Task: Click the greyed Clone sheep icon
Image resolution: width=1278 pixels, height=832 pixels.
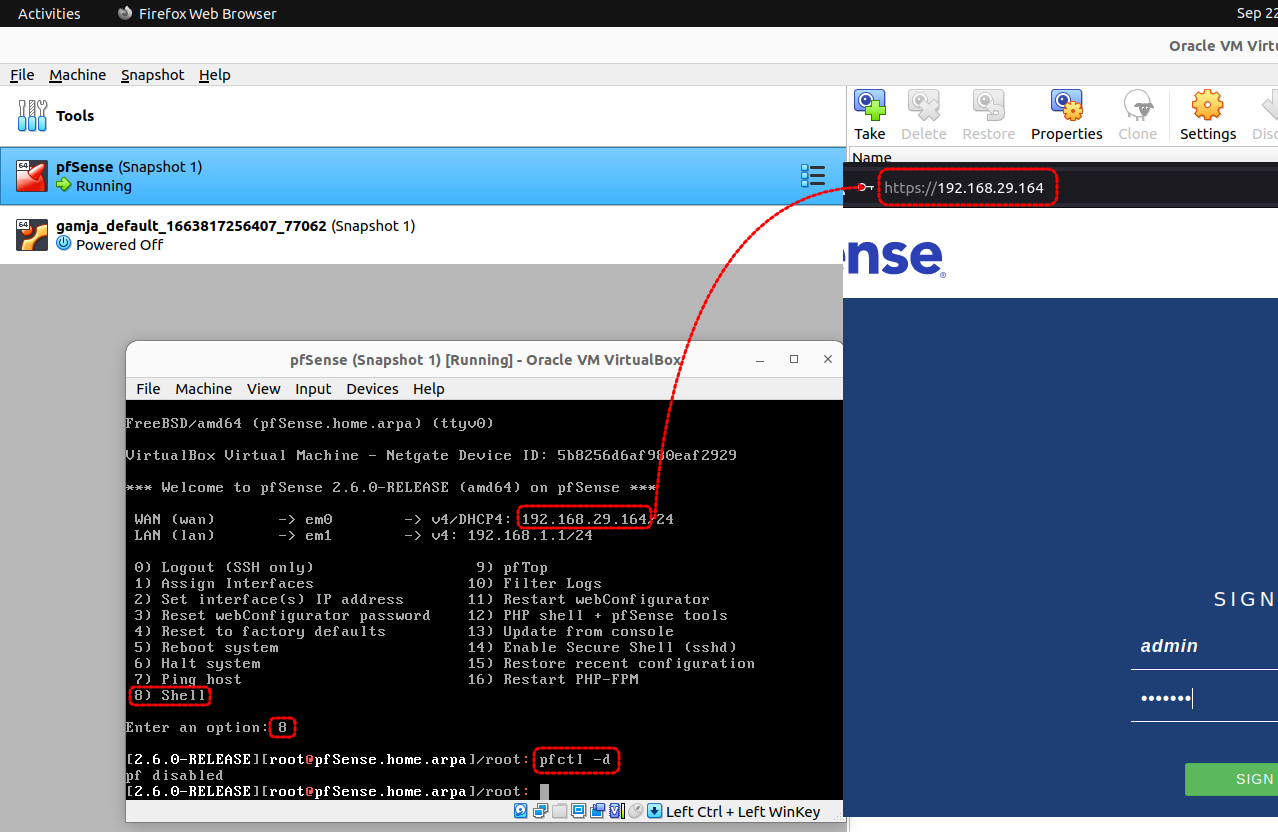Action: point(1137,105)
